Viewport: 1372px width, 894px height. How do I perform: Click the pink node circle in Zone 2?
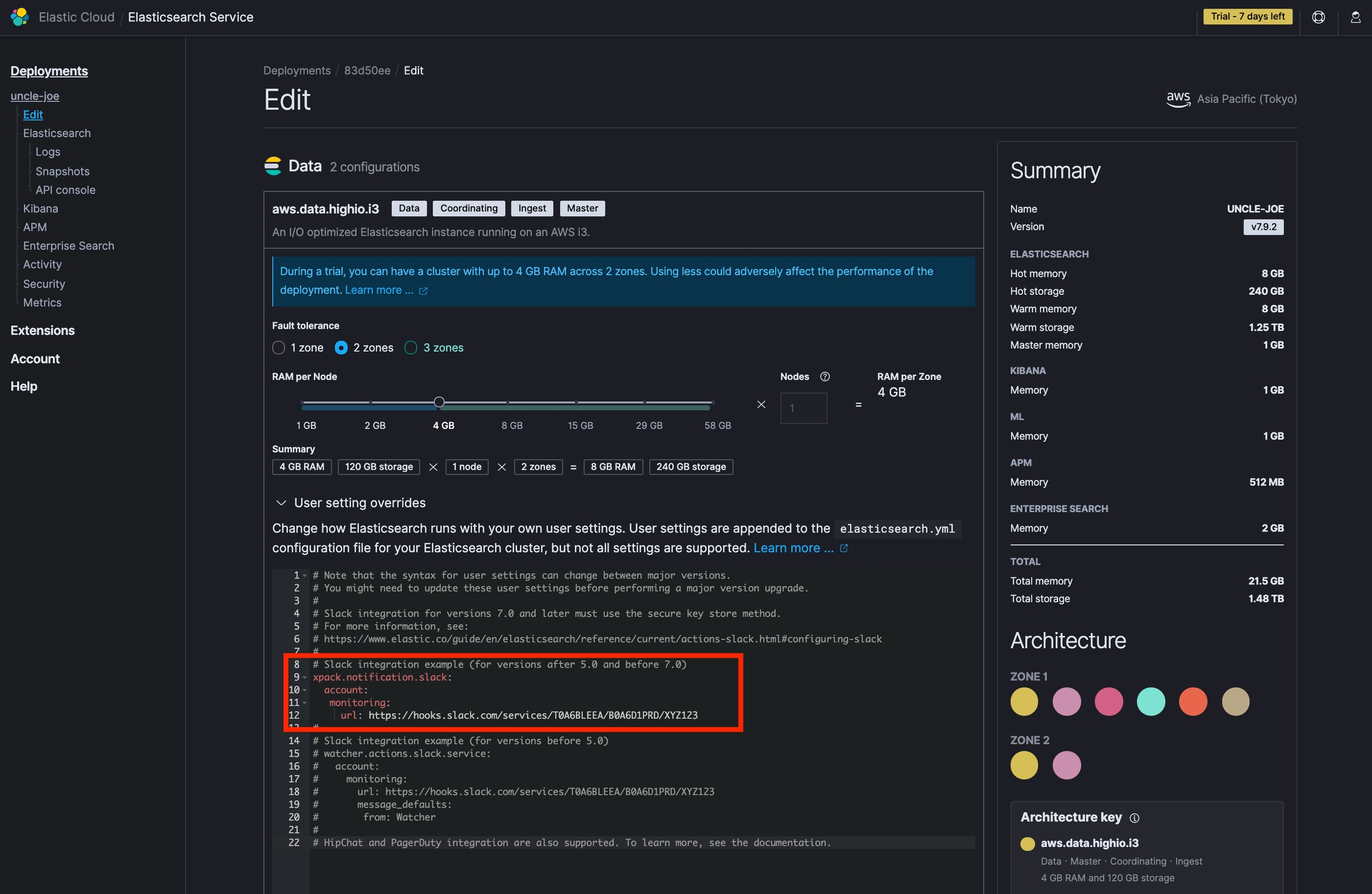click(x=1067, y=765)
